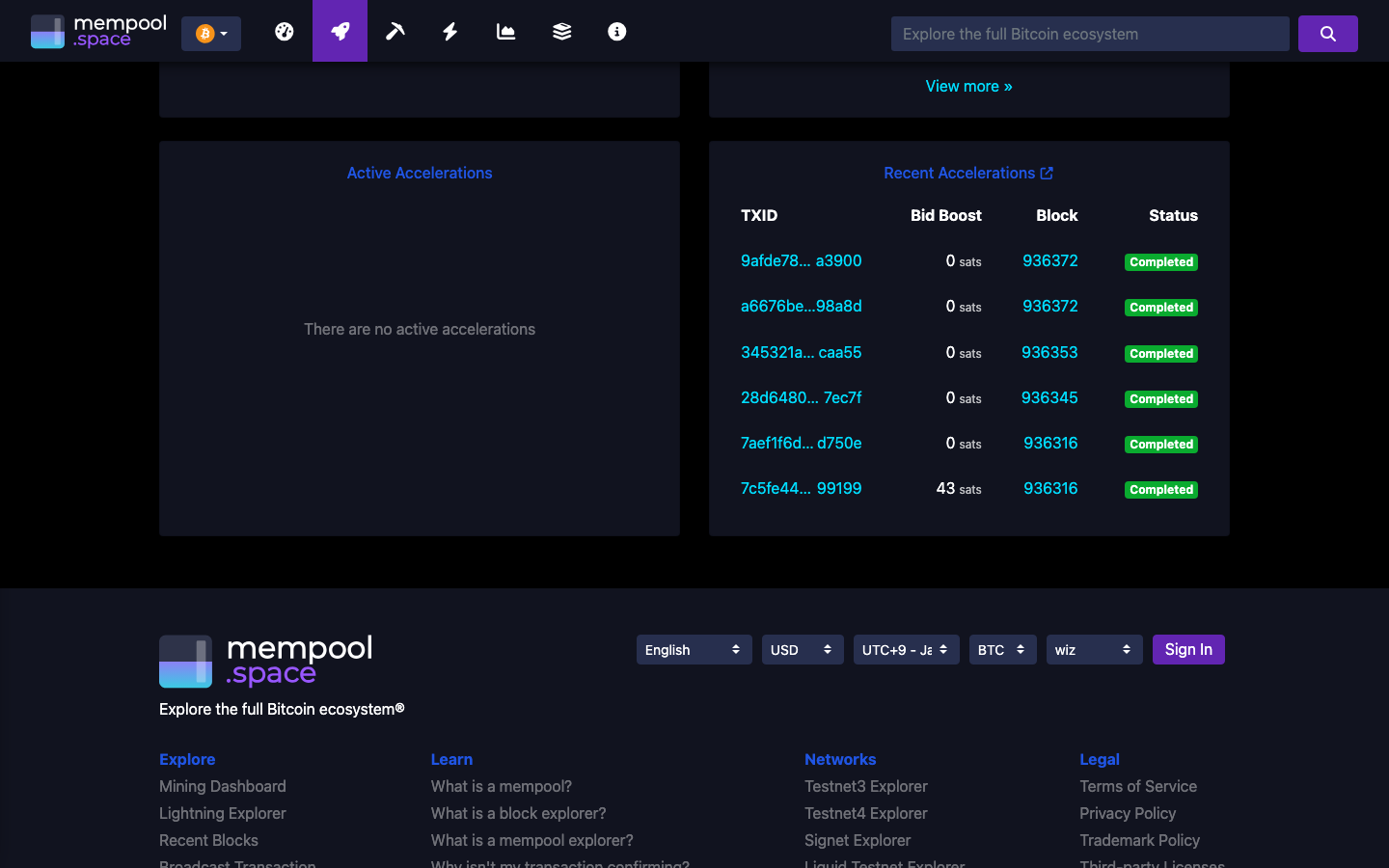Click the mempool.space logo in the top navbar
1389x868 pixels.
[x=97, y=30]
